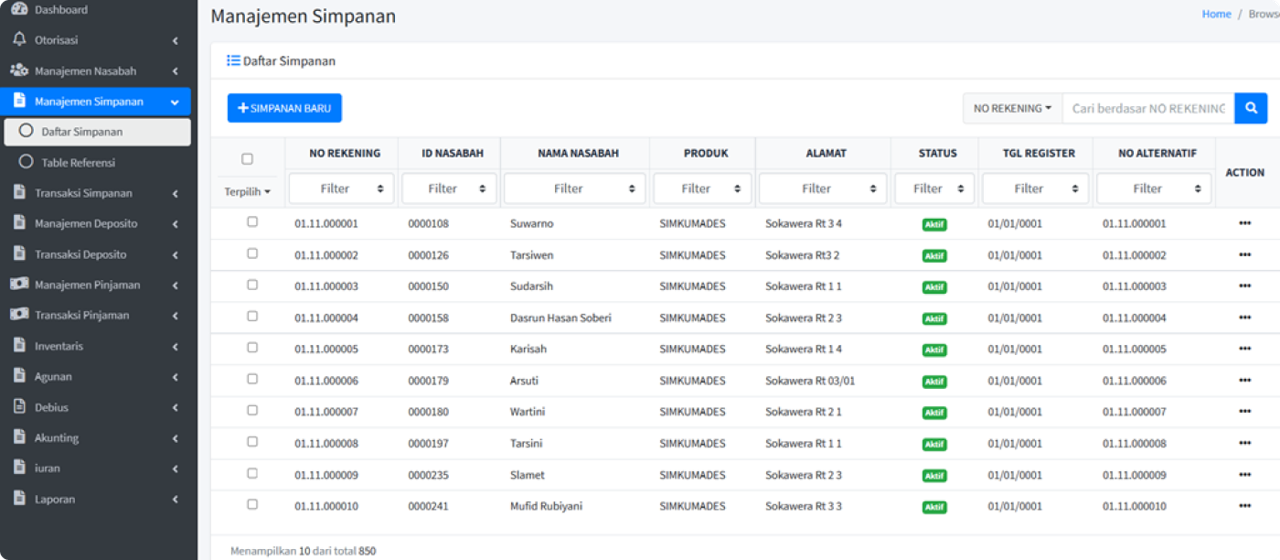Click the SIMPANAN BARU button
The height and width of the screenshot is (560, 1280).
click(x=284, y=108)
